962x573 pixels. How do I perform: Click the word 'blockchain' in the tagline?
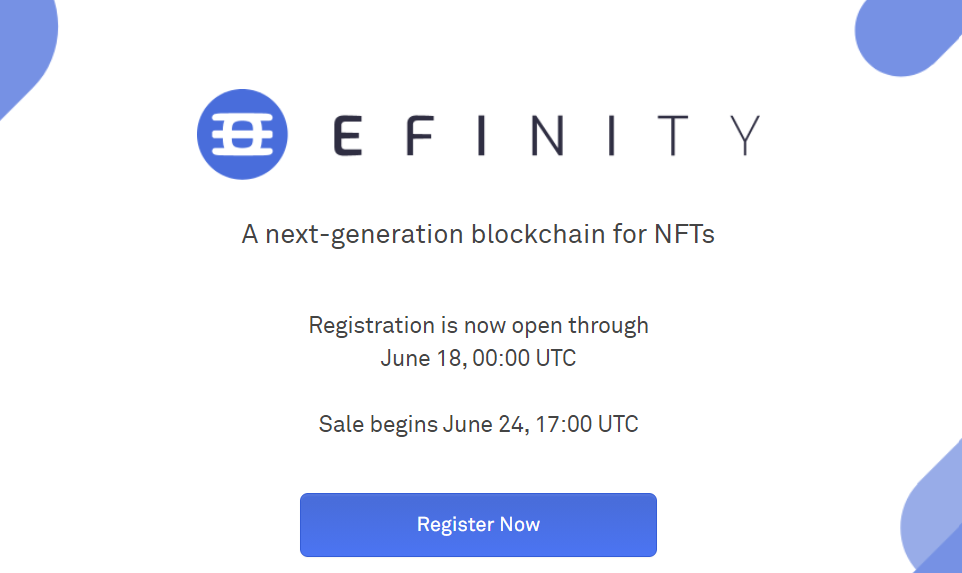coord(538,234)
